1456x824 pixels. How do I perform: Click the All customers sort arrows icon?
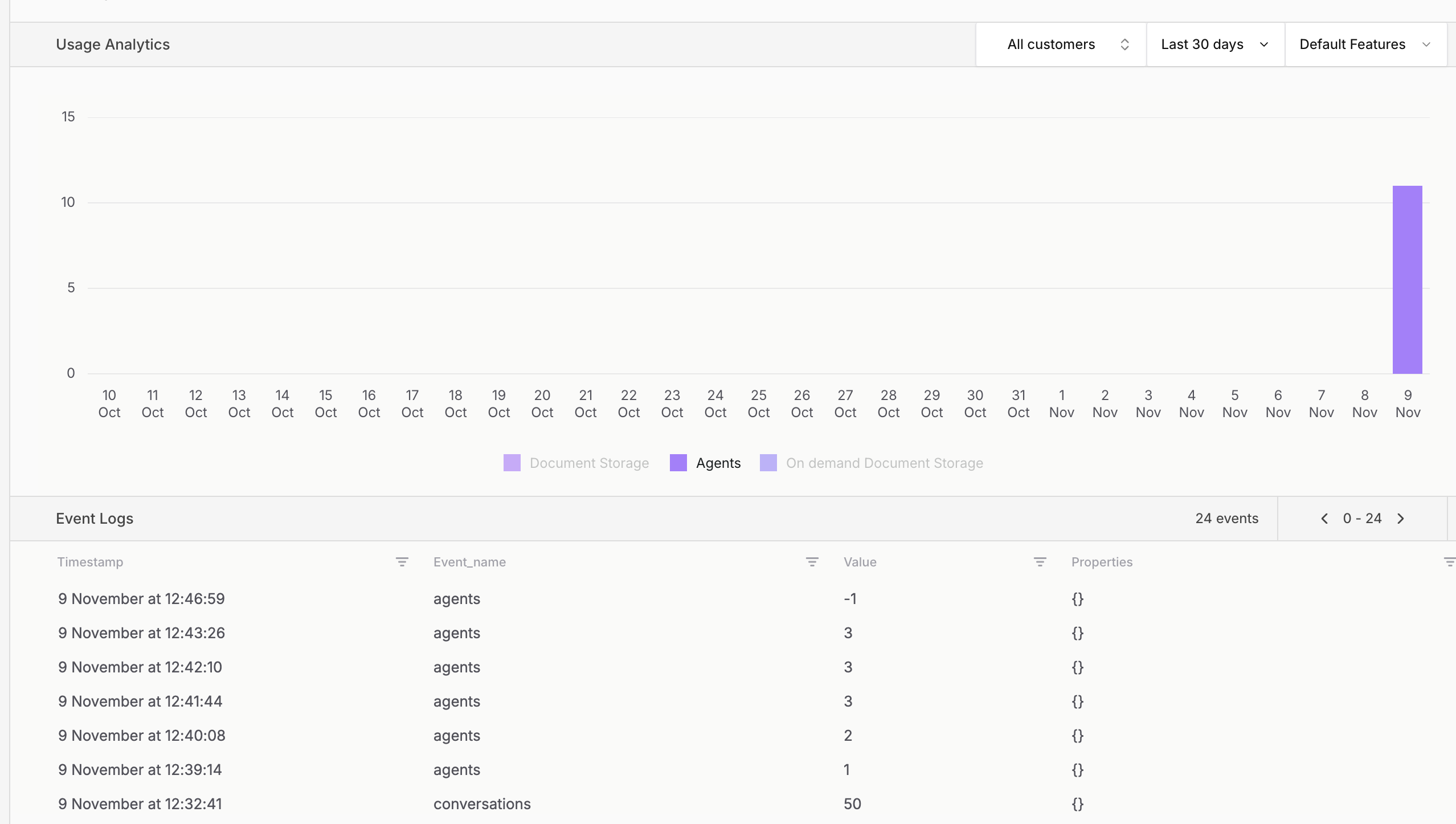(x=1124, y=44)
